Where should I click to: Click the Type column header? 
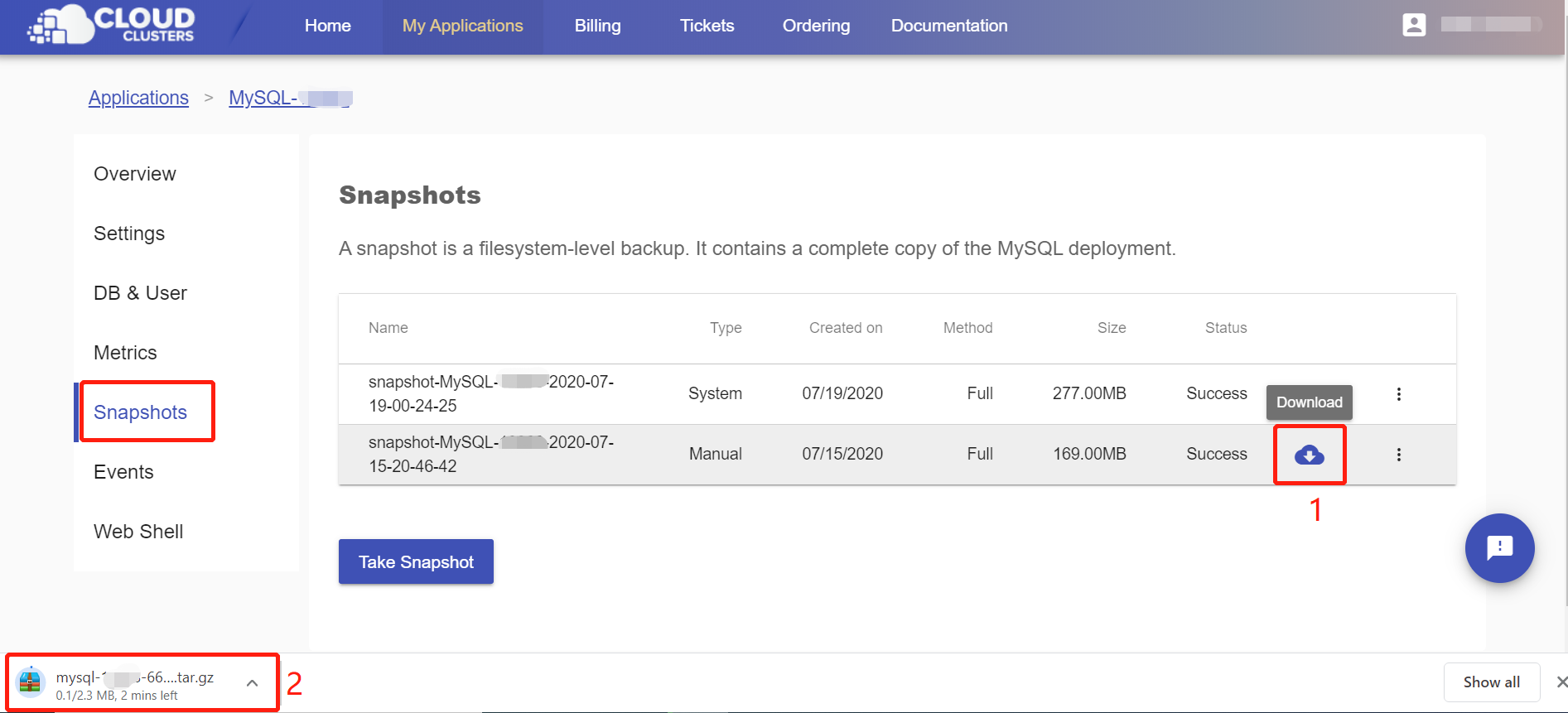726,328
